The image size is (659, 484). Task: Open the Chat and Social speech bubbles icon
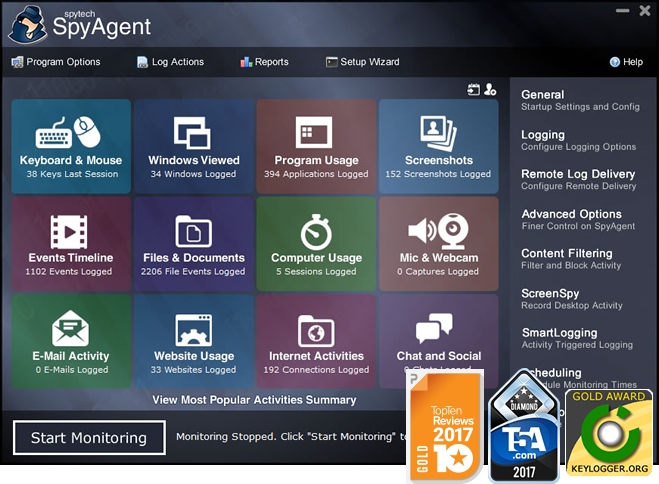tap(434, 328)
